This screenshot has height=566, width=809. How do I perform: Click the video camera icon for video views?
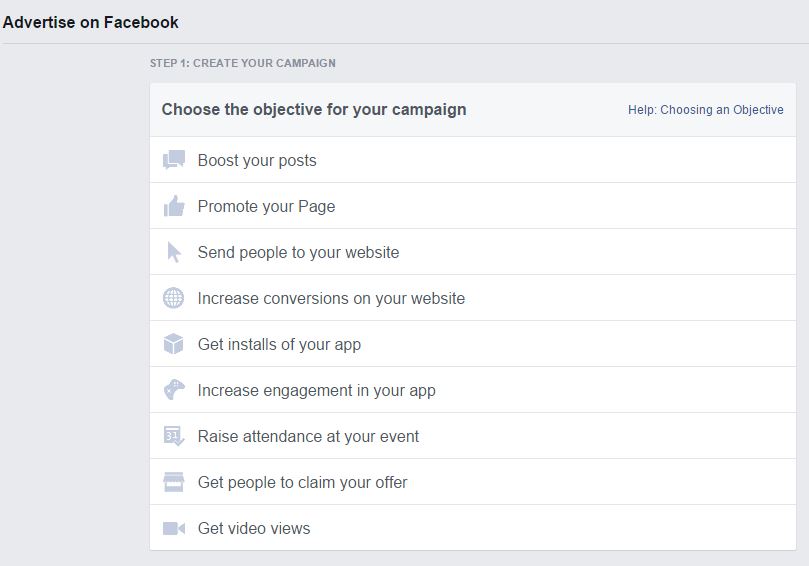174,528
